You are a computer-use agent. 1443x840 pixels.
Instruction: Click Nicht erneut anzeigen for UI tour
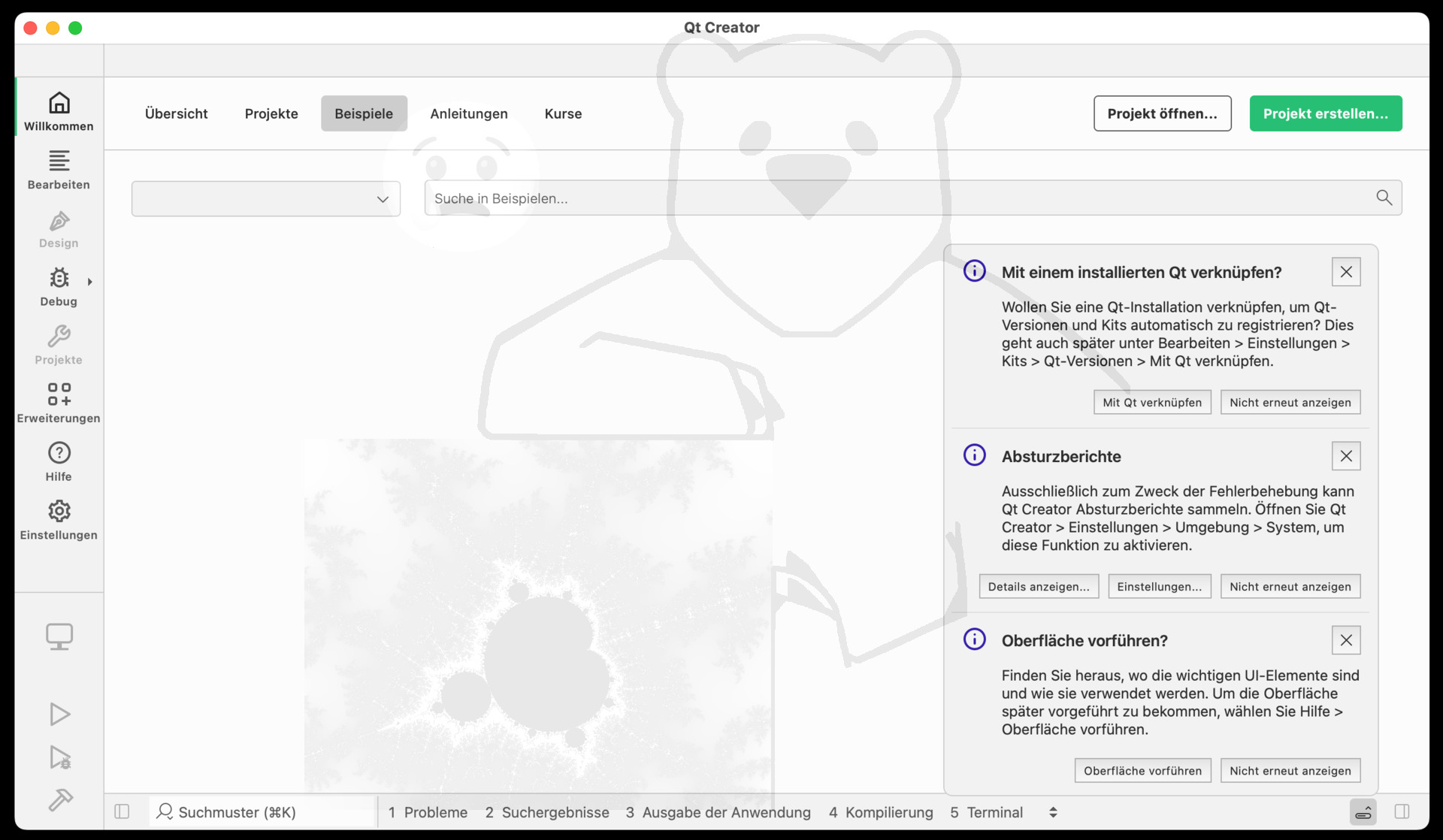(x=1290, y=770)
